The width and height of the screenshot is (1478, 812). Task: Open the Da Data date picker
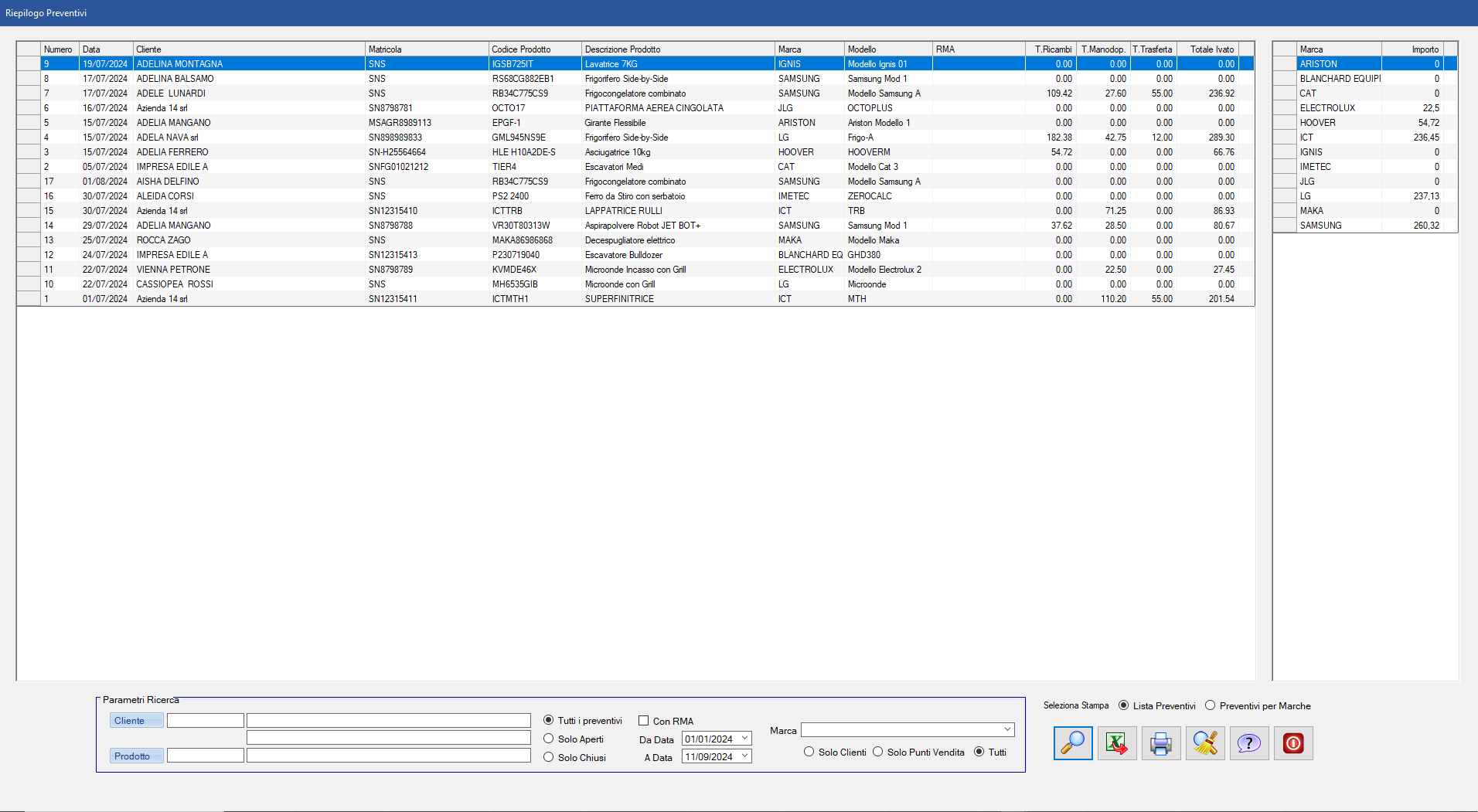pos(744,739)
